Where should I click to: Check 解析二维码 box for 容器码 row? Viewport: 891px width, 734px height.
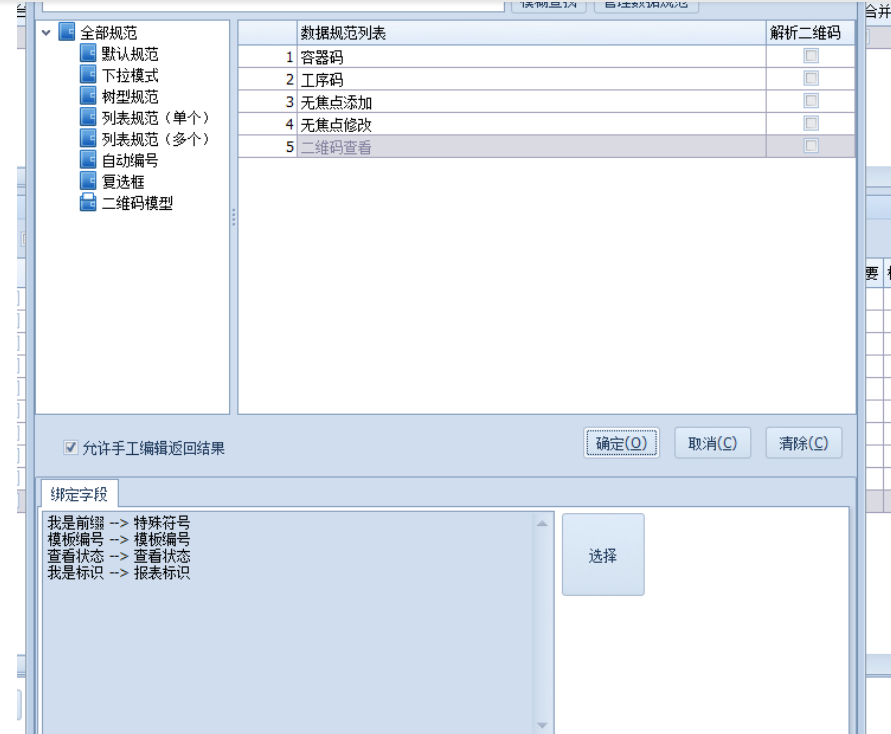coord(811,57)
